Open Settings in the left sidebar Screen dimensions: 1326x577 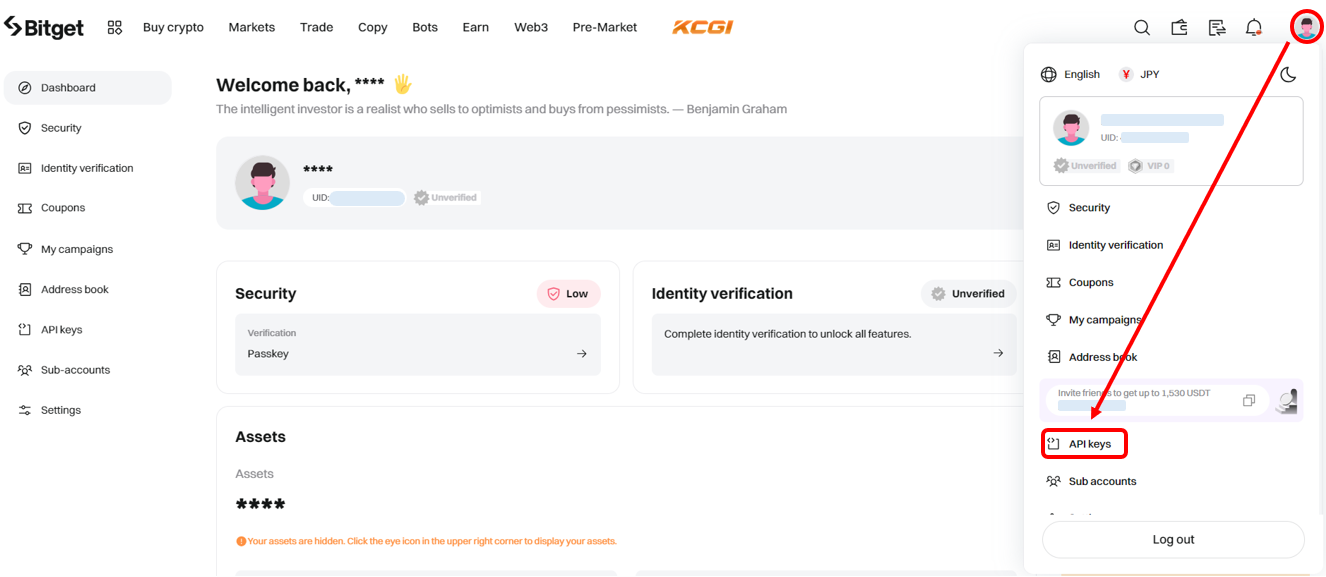click(x=60, y=410)
